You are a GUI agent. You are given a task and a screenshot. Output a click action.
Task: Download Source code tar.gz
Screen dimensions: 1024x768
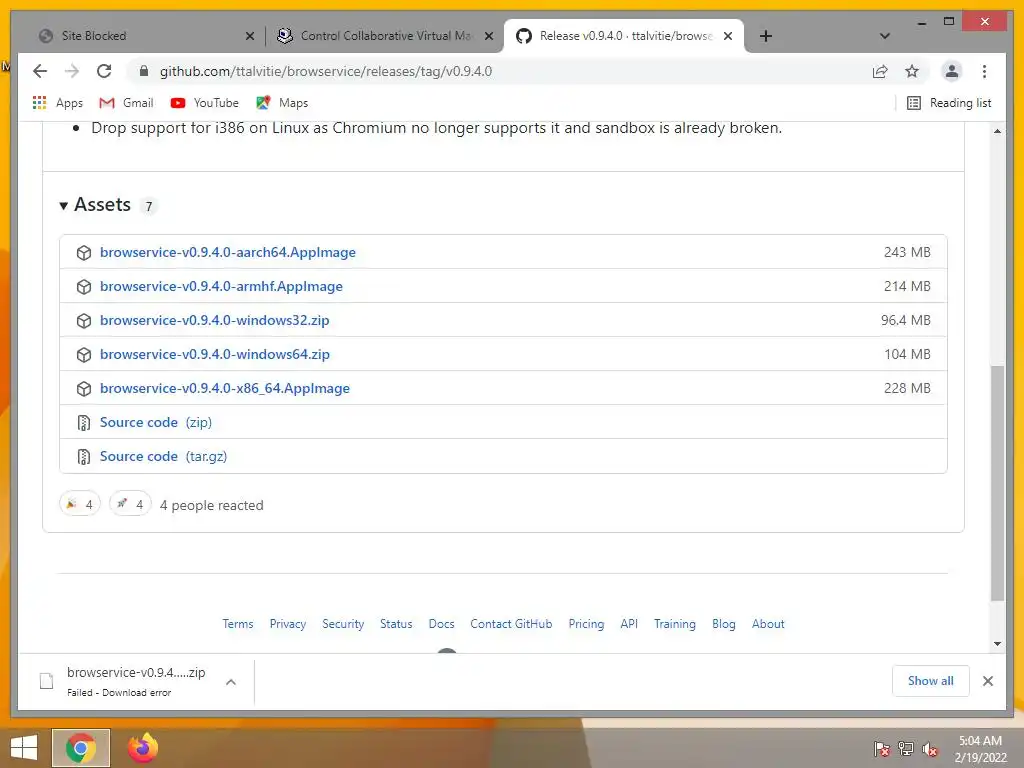pos(163,456)
